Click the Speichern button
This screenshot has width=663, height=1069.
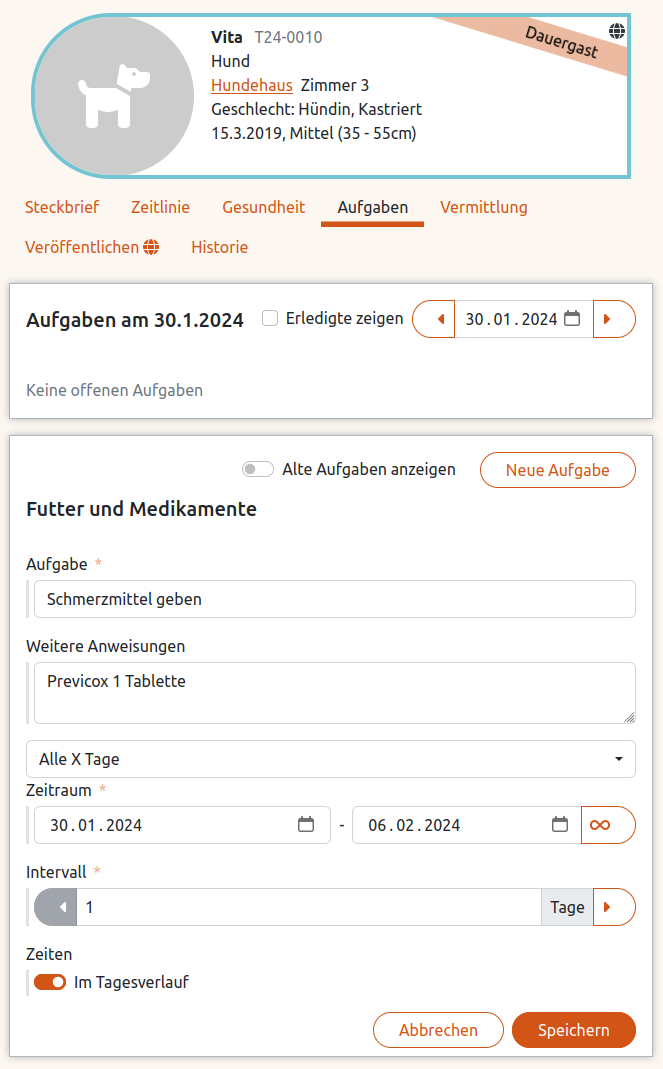click(x=573, y=1029)
